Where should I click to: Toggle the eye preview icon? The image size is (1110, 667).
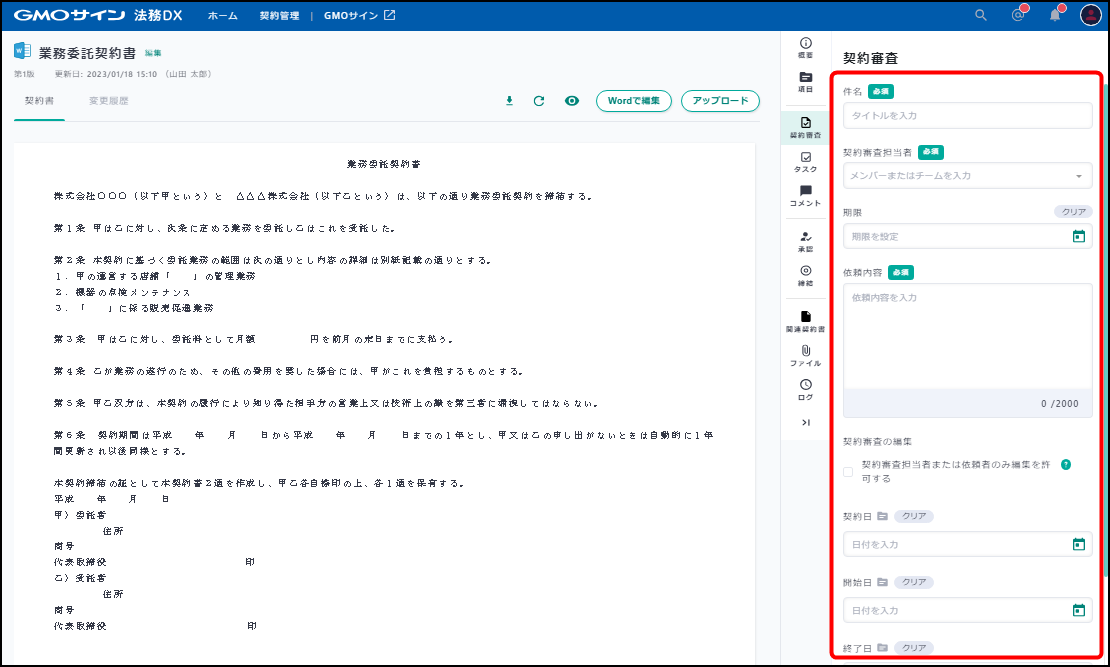point(572,101)
